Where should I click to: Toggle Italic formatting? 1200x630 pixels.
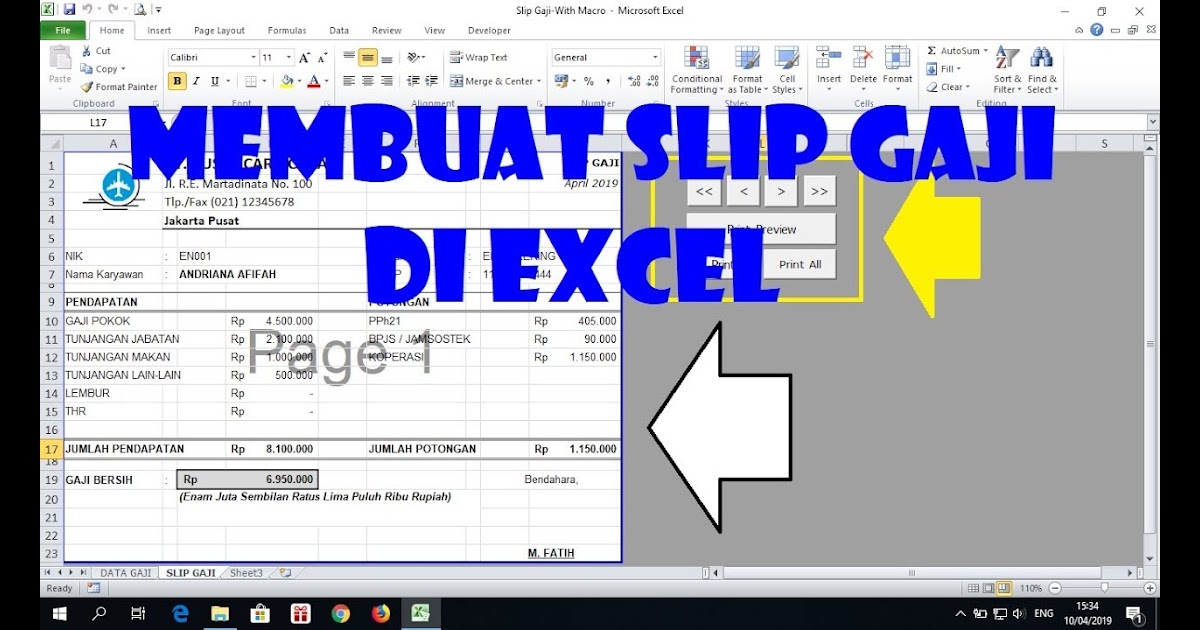(x=197, y=81)
